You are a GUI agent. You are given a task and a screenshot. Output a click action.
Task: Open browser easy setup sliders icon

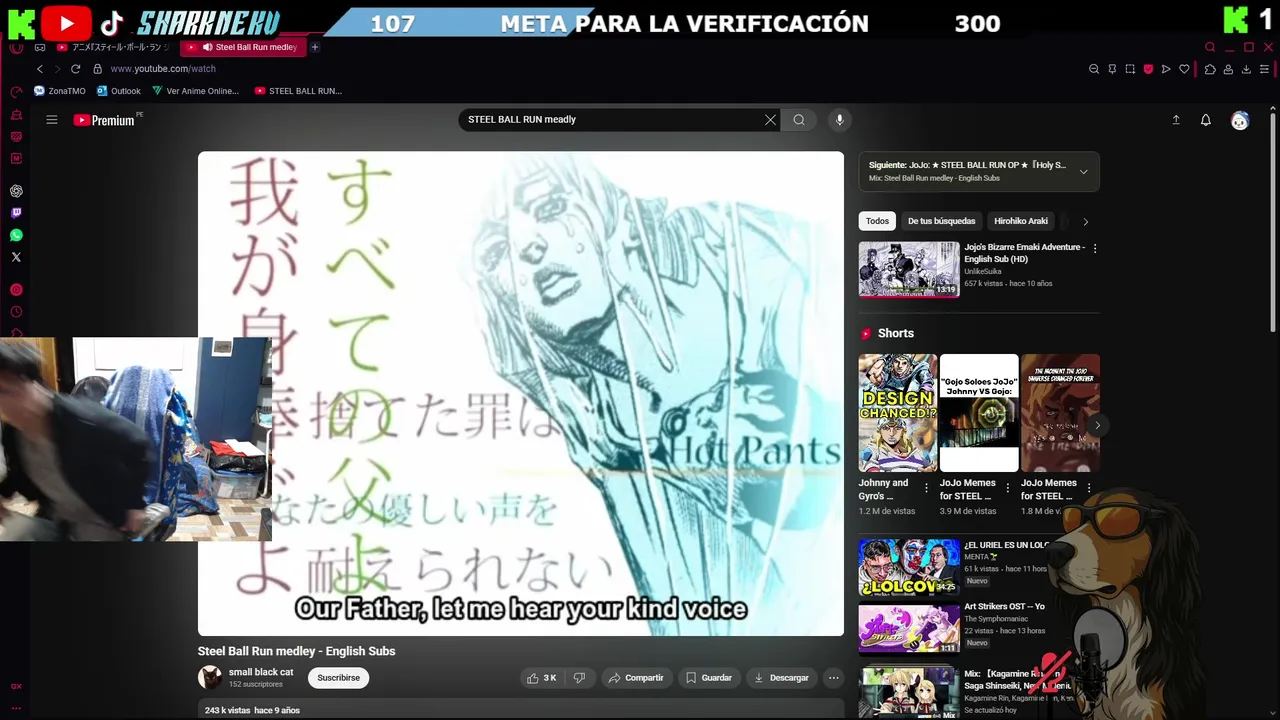click(1265, 69)
